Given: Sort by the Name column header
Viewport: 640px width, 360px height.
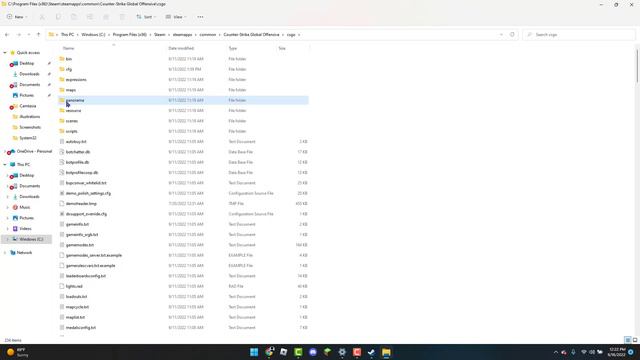Looking at the screenshot, I should [x=69, y=48].
